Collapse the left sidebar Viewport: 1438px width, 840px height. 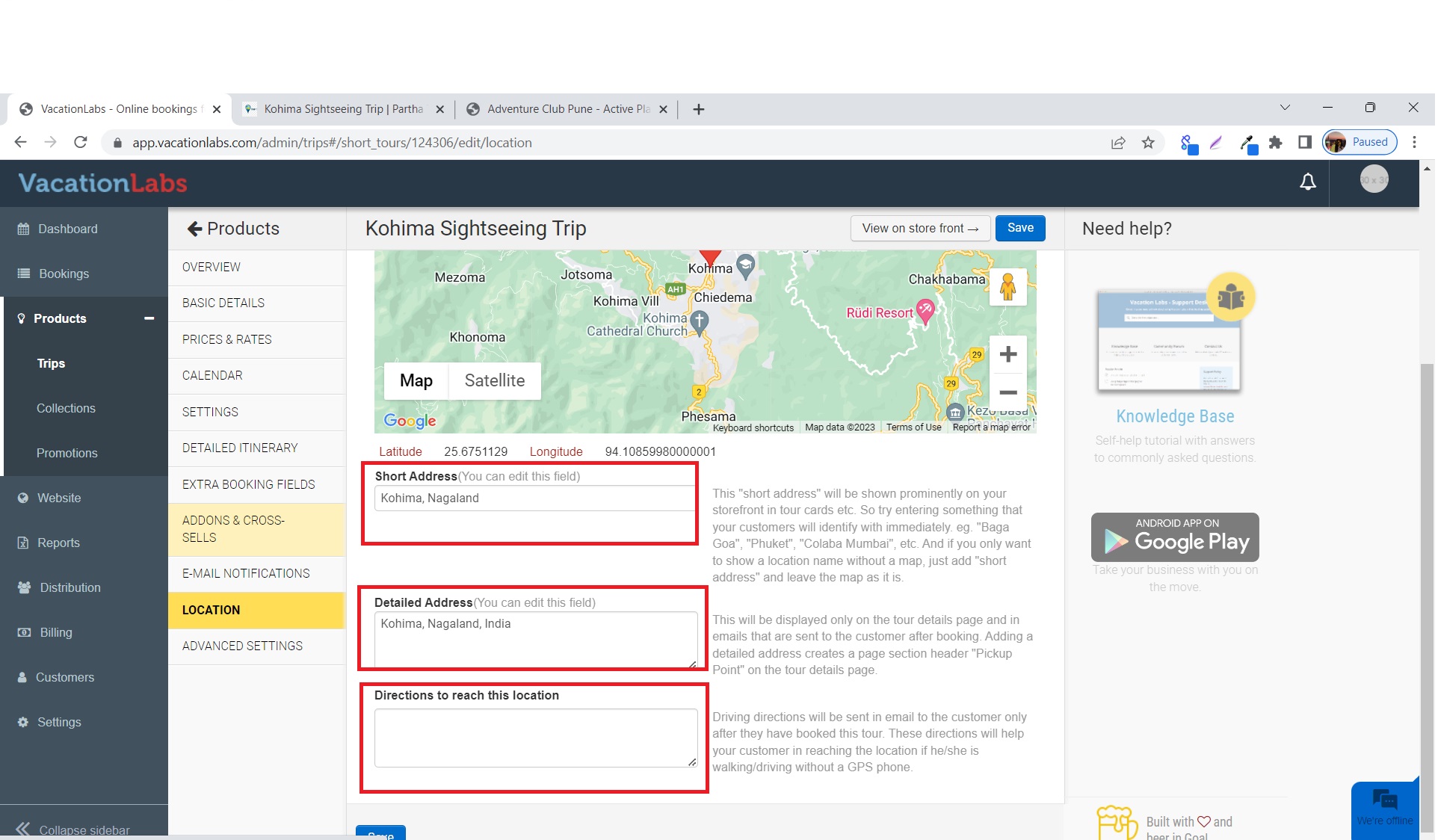coord(73,830)
